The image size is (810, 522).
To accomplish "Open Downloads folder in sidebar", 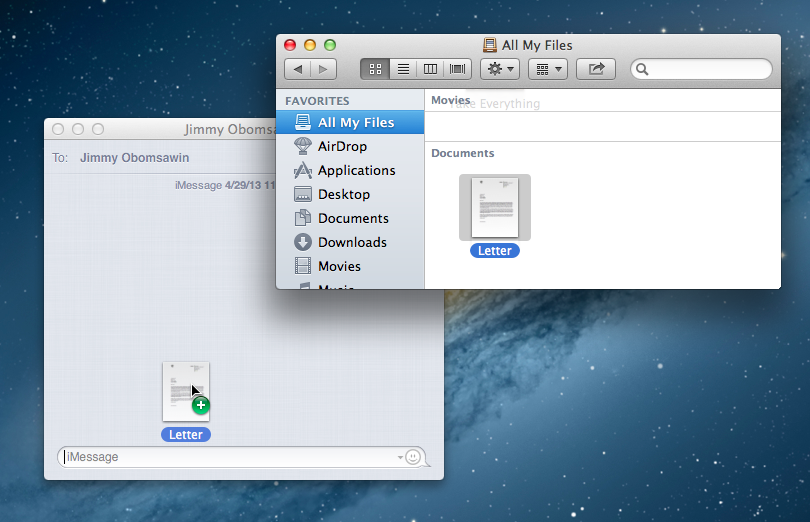I will [350, 242].
